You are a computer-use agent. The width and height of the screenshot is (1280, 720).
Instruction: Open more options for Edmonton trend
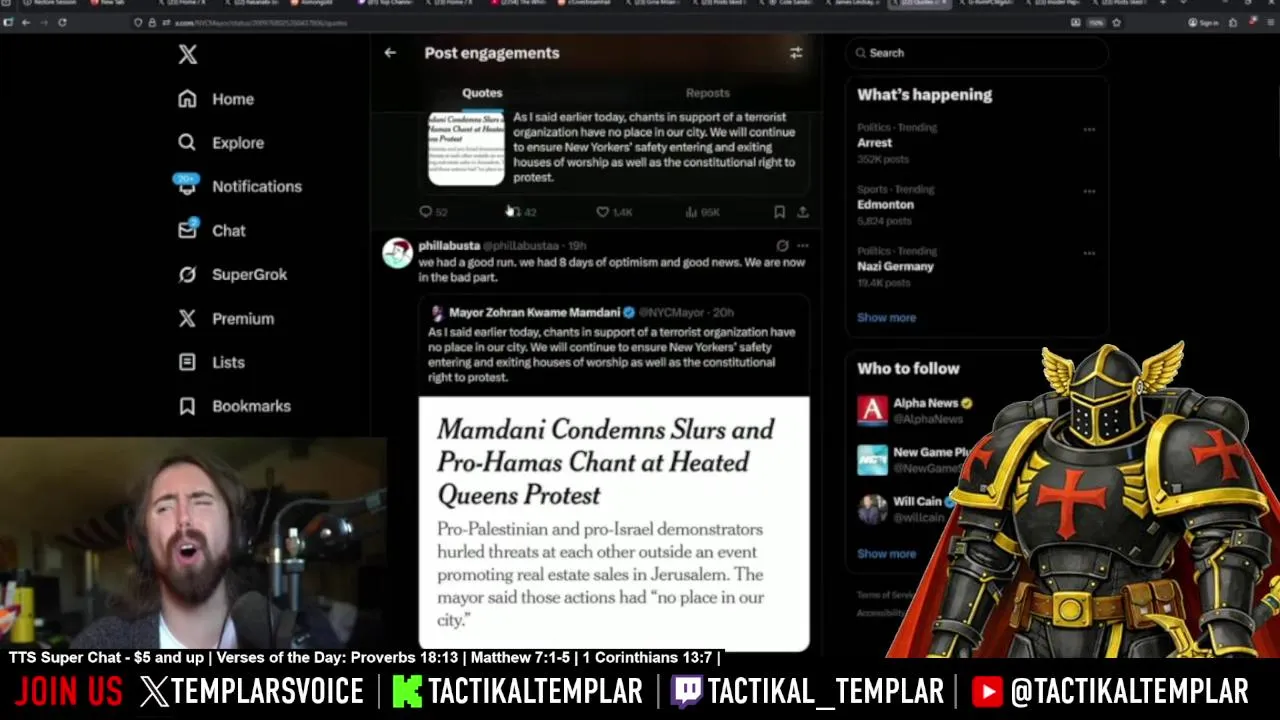1089,191
